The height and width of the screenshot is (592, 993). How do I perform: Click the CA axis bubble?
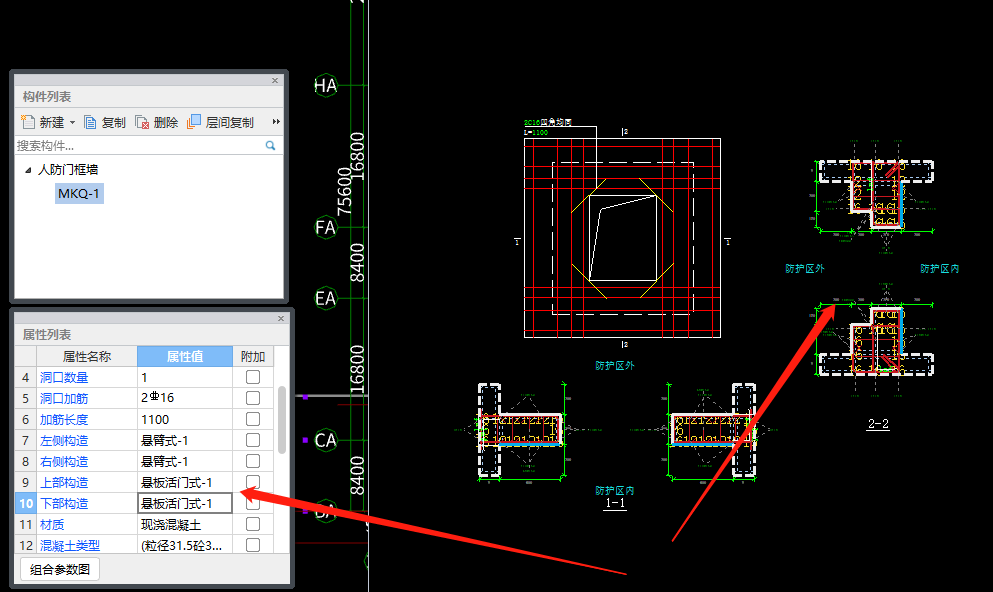click(326, 440)
